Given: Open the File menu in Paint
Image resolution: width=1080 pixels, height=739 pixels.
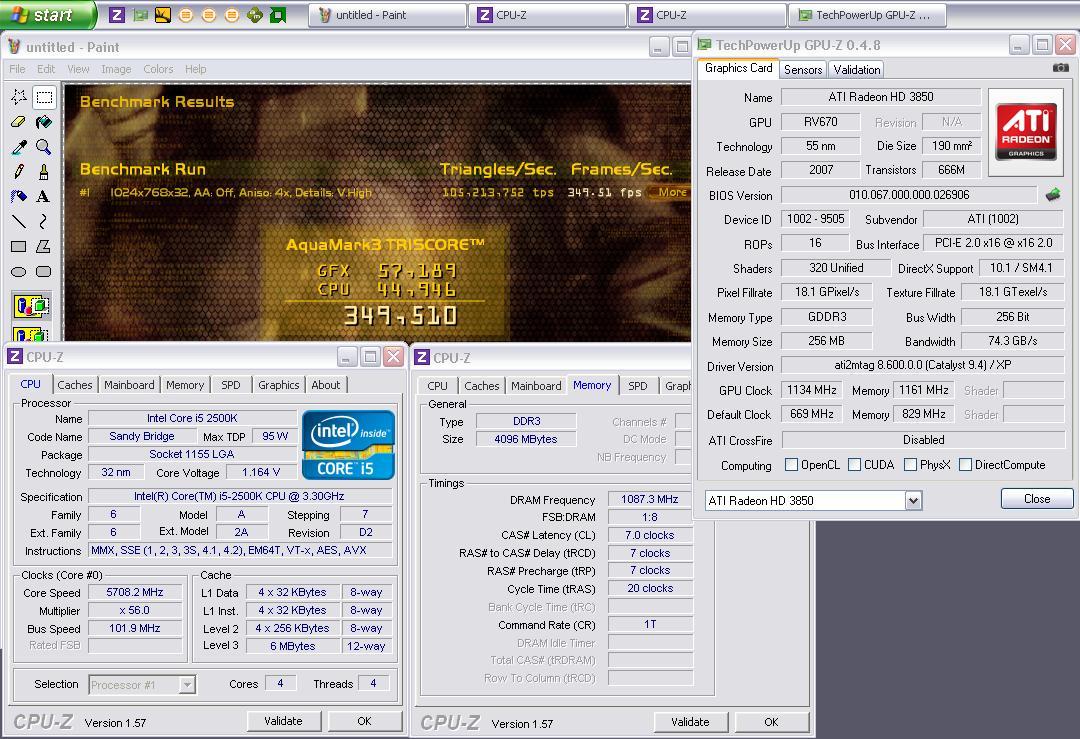Looking at the screenshot, I should click(17, 69).
